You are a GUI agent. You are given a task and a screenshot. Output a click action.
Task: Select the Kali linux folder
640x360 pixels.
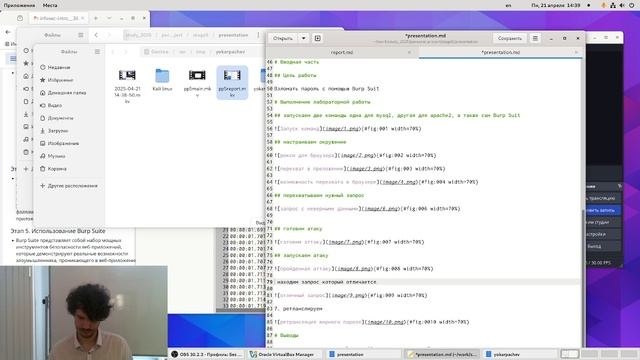click(x=162, y=80)
